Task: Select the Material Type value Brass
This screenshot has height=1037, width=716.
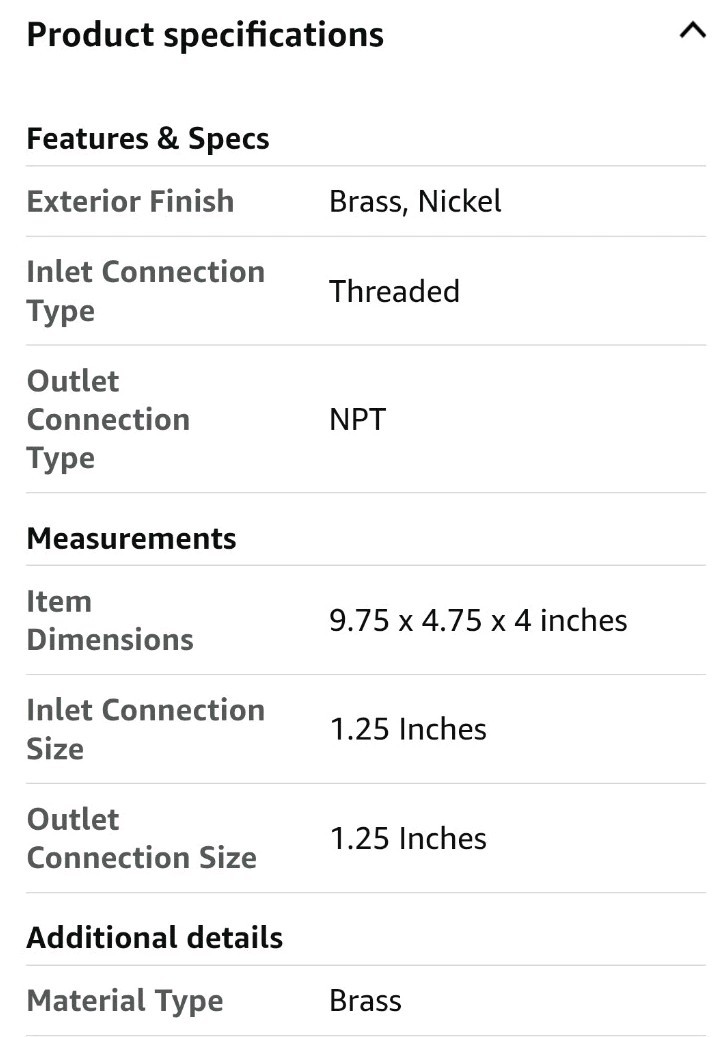Action: (x=365, y=1001)
